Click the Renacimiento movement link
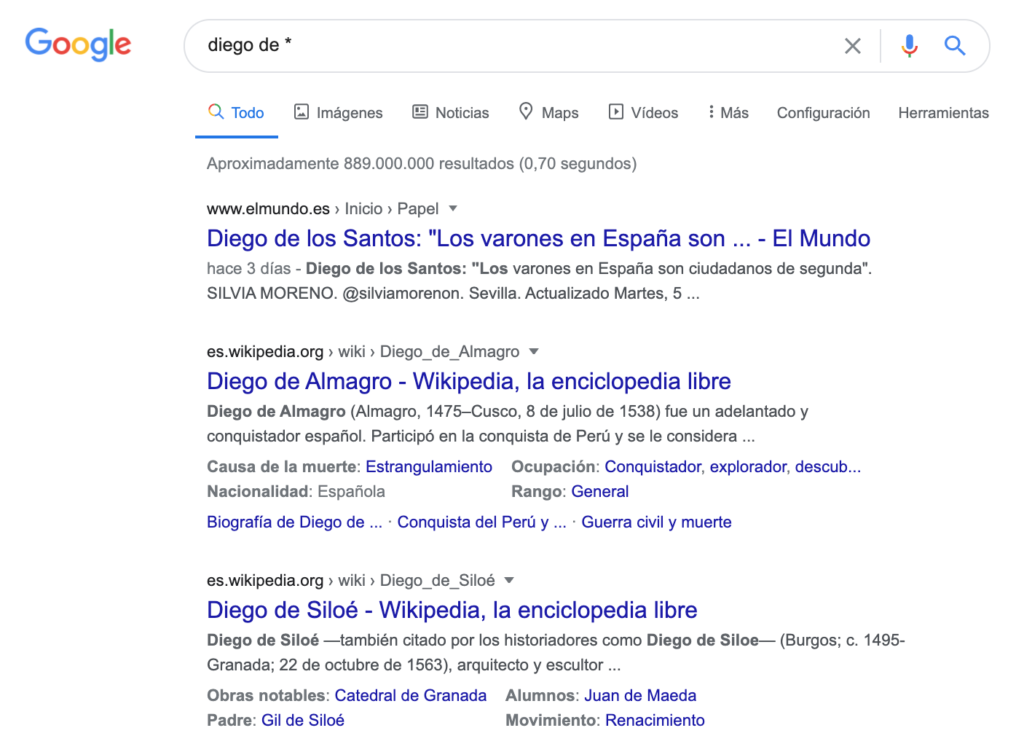This screenshot has height=752, width=1024. pos(654,721)
